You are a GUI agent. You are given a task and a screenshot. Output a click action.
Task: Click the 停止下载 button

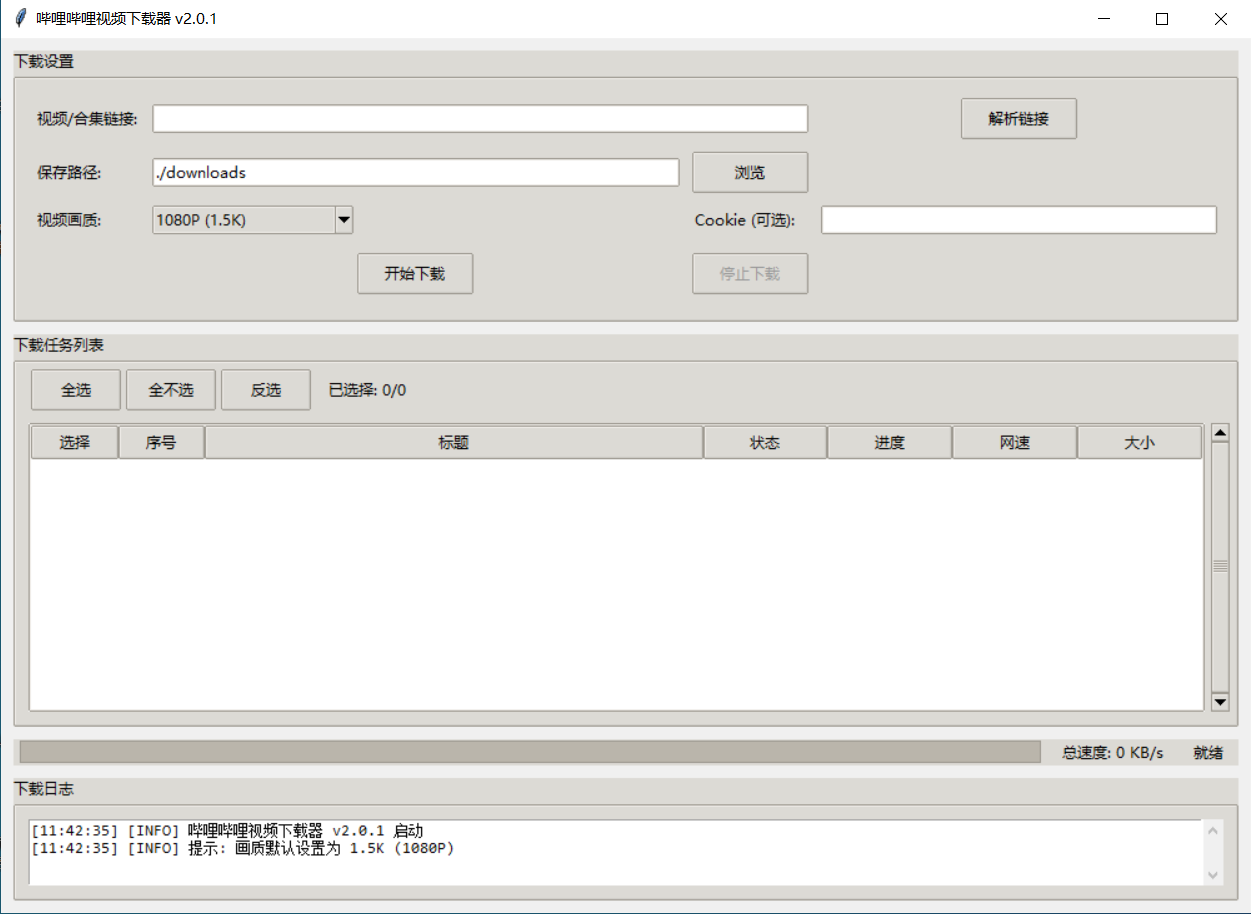point(750,274)
